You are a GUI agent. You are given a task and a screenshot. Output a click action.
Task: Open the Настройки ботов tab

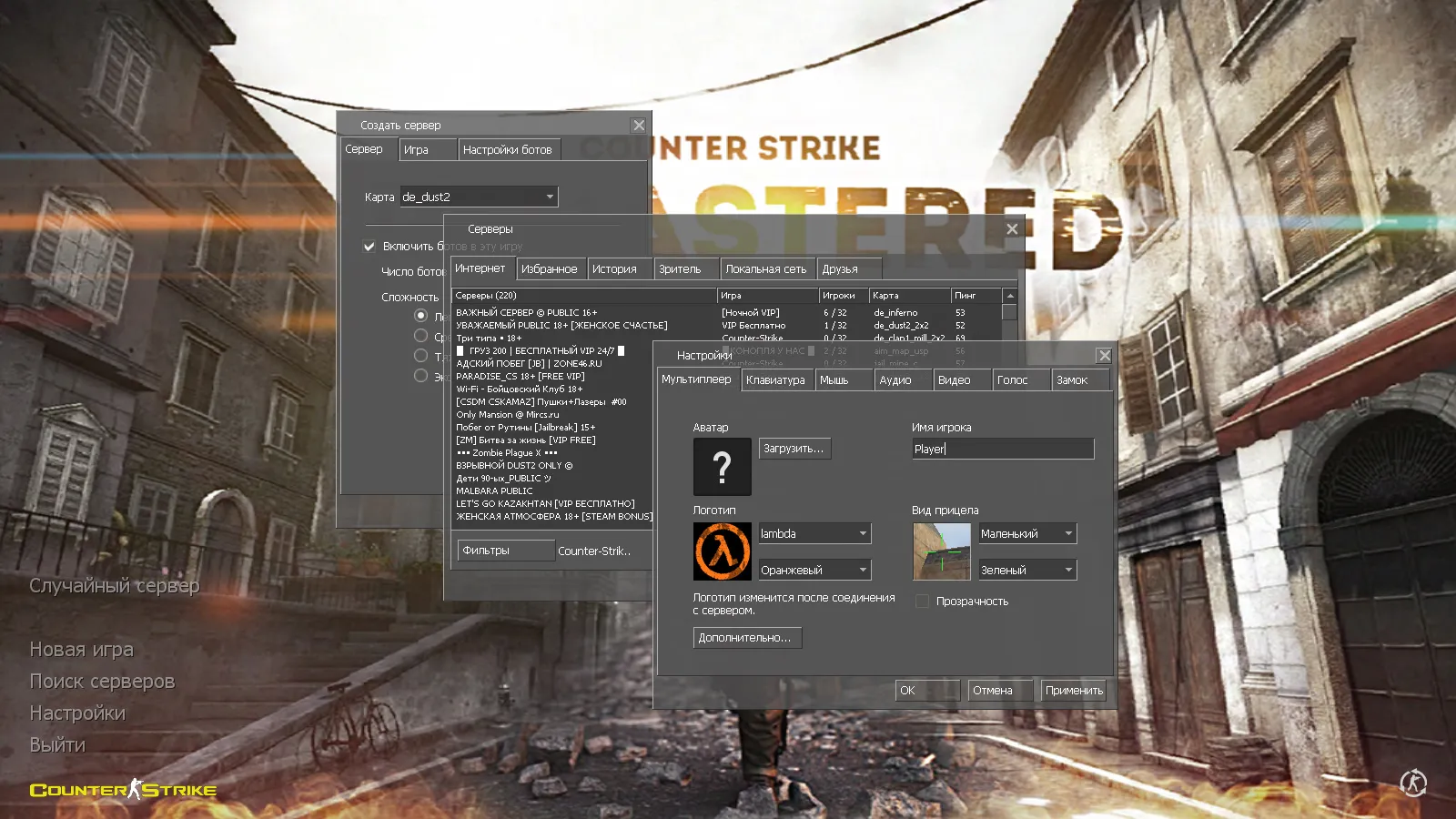coord(511,148)
